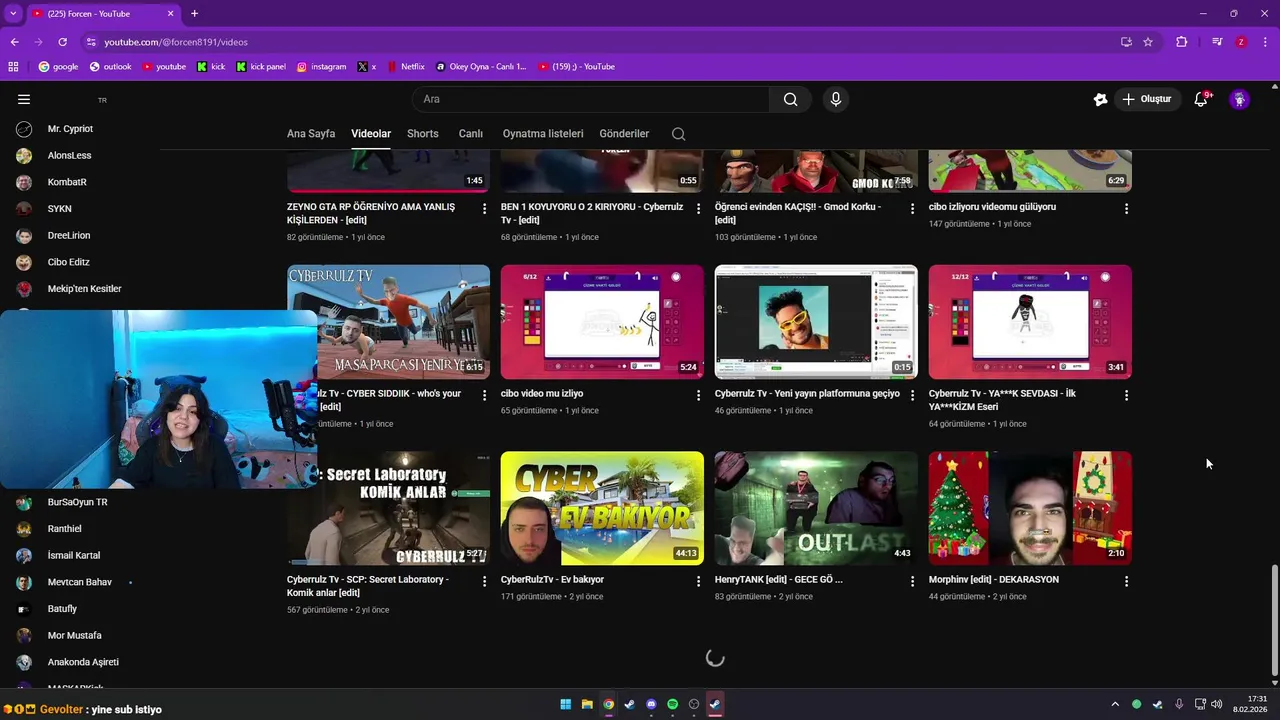Open the Oynatma listeleri tab
The height and width of the screenshot is (720, 1280).
(543, 134)
